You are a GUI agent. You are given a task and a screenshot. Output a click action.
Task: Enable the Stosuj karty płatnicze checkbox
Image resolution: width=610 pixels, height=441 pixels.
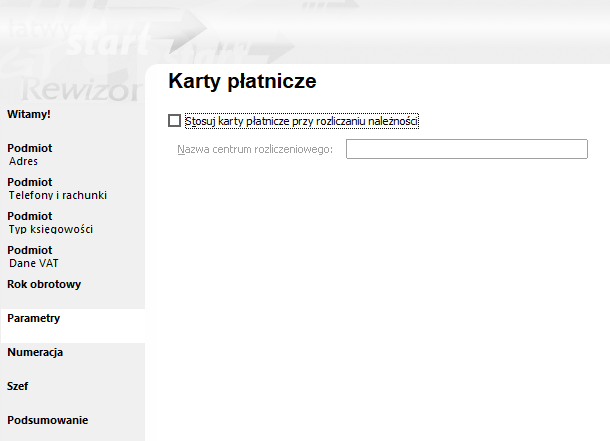[x=174, y=121]
